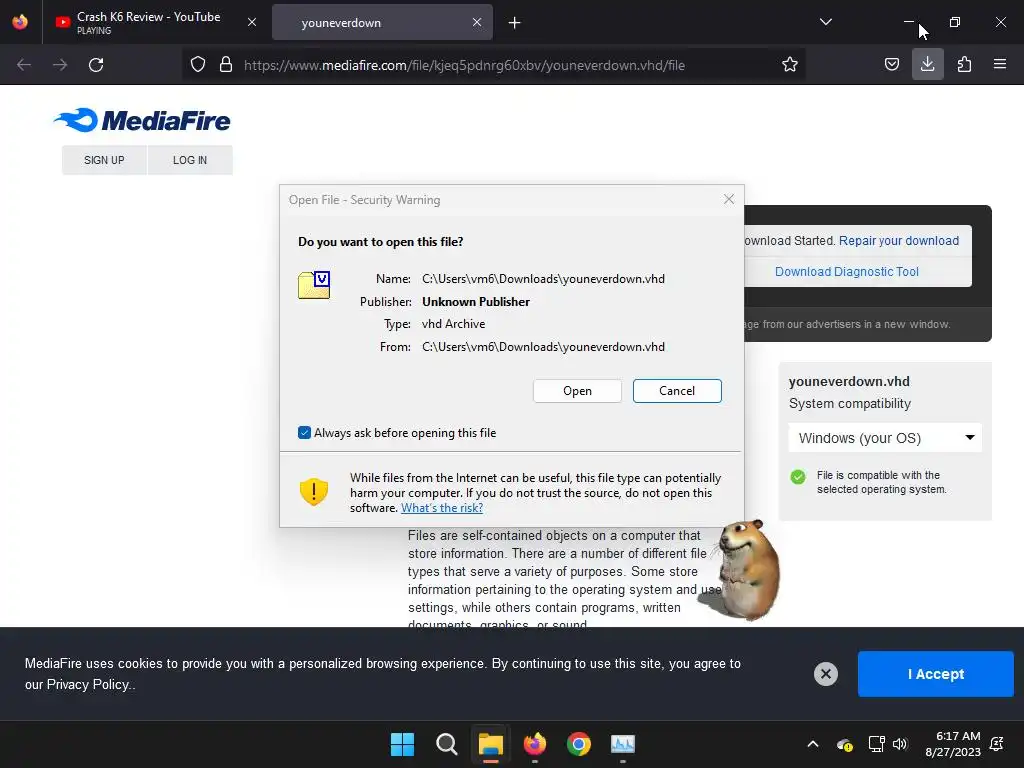
Task: Click Open in the security warning
Action: [x=577, y=391]
